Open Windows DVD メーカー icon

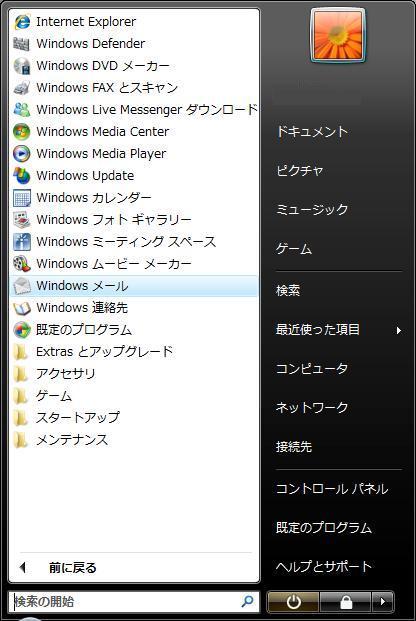[22, 65]
